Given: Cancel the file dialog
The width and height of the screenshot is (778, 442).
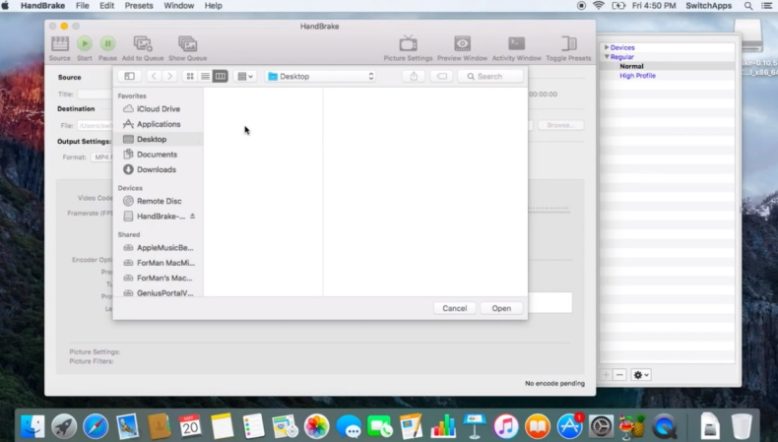Looking at the screenshot, I should (x=454, y=308).
